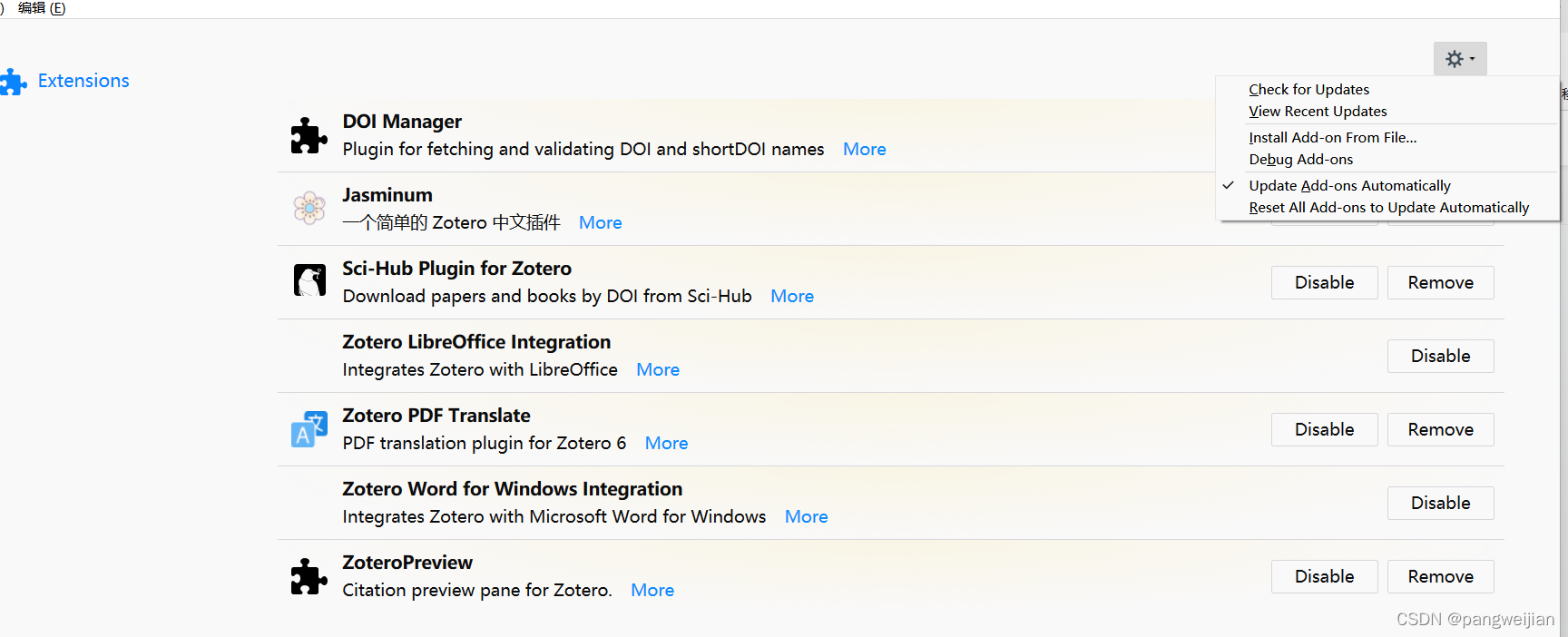1568x637 pixels.
Task: Click the ZoteroPreview puzzle icon
Action: click(x=309, y=576)
